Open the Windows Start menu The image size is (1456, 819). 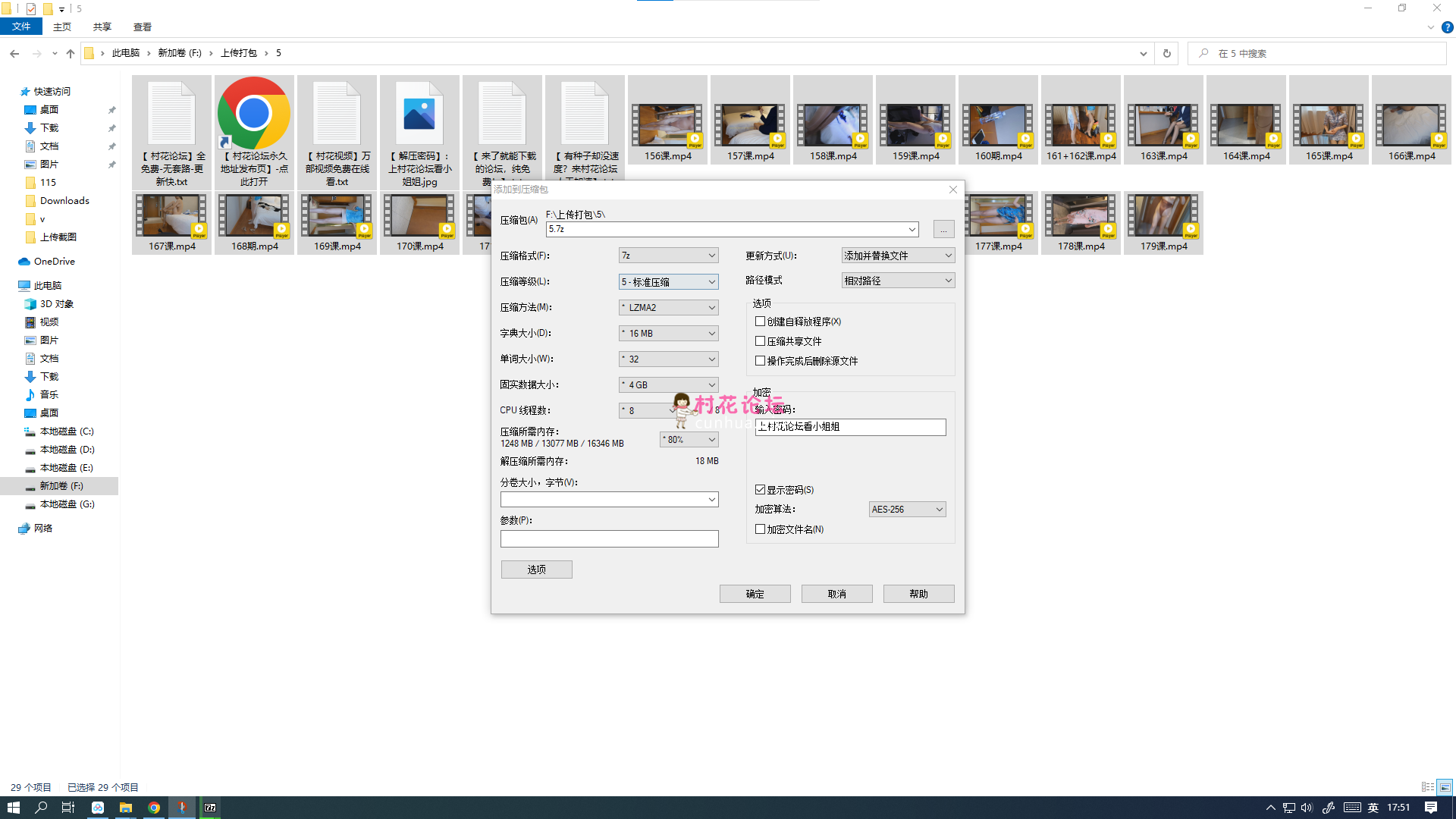(13, 808)
